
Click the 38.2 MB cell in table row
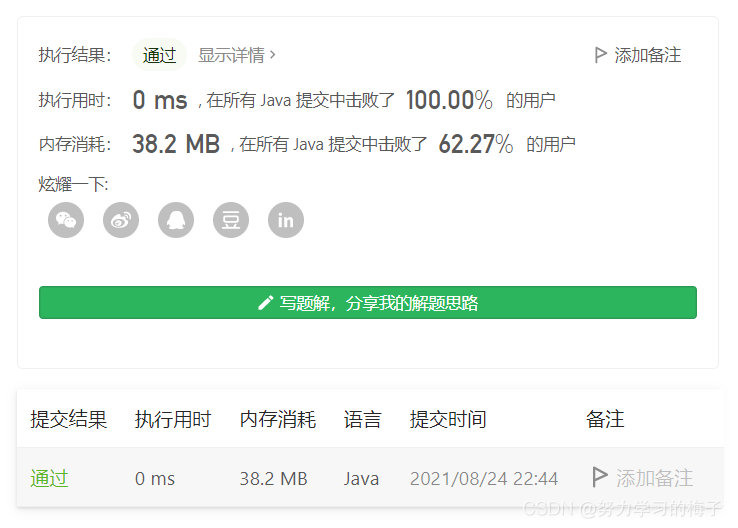(273, 479)
